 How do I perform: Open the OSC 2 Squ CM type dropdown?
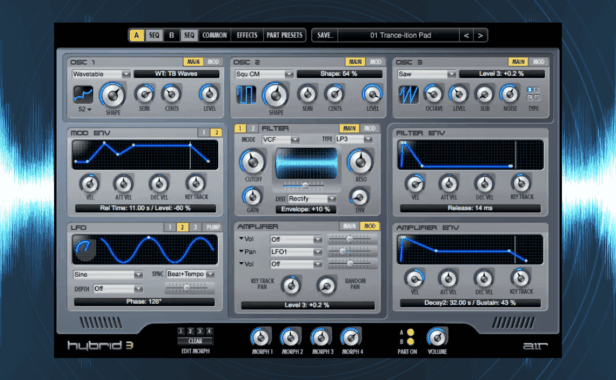pos(264,74)
